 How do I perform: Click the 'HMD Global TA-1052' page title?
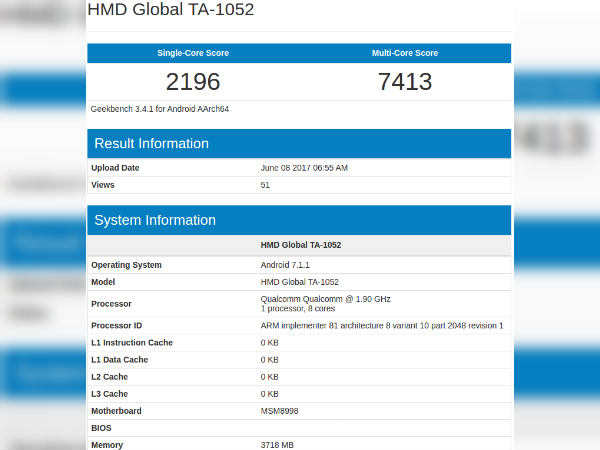click(x=171, y=9)
